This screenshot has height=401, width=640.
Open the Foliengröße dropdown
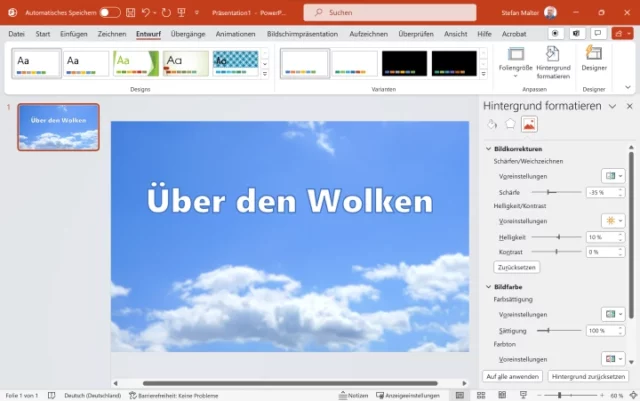(x=516, y=63)
